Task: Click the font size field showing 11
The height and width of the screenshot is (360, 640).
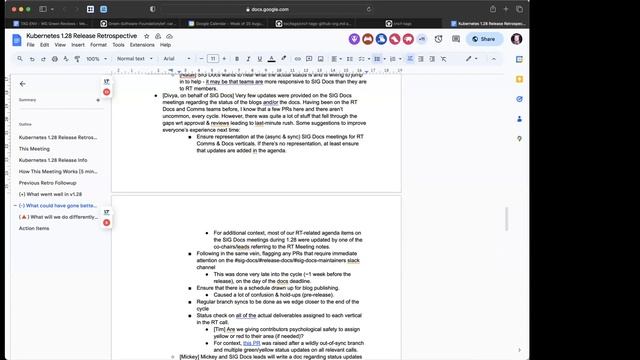Action: 213,59
